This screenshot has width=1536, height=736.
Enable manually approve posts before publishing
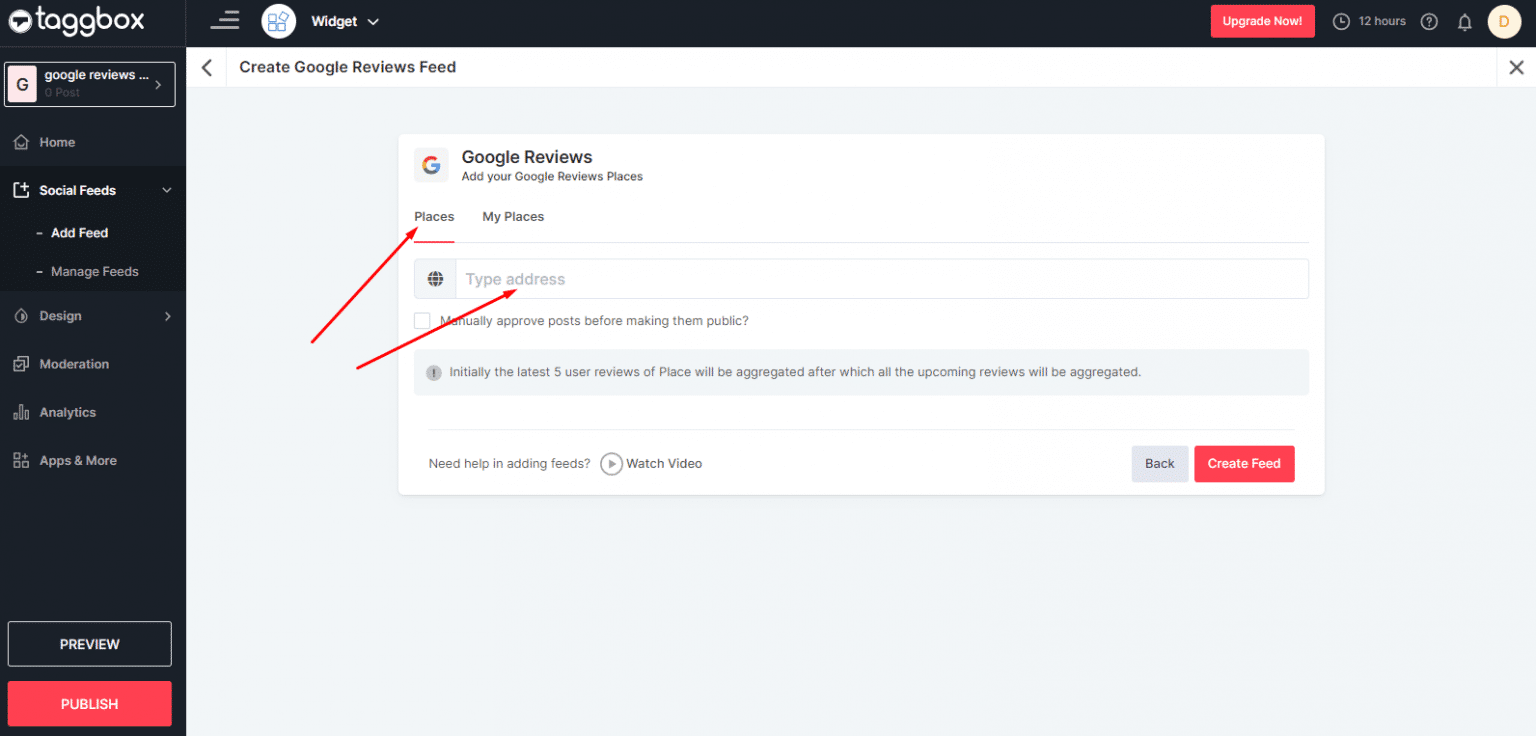click(422, 320)
